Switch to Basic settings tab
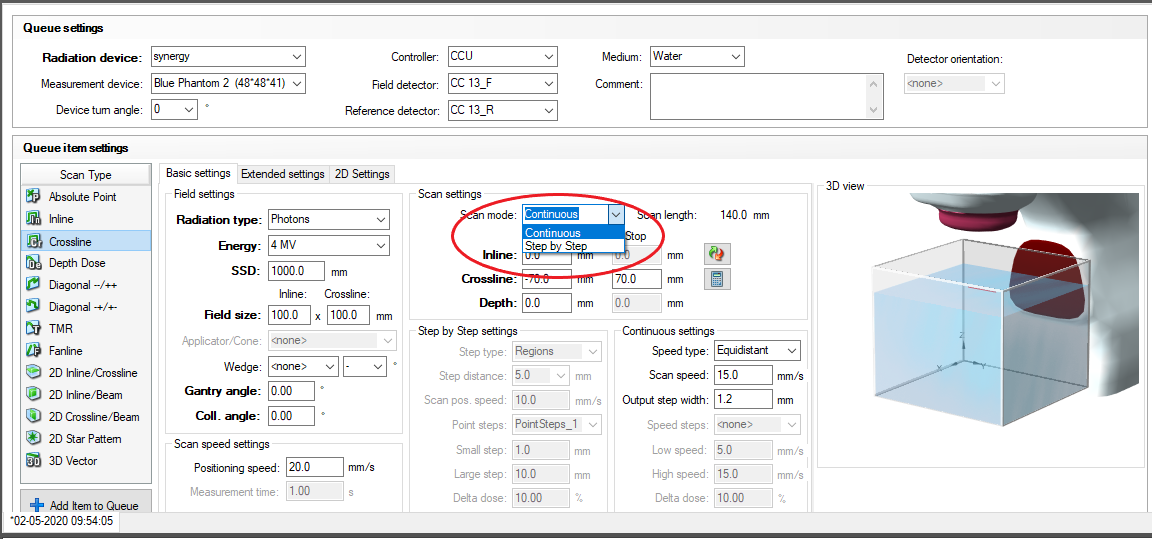Screen dimensions: 1152x539 [198, 173]
